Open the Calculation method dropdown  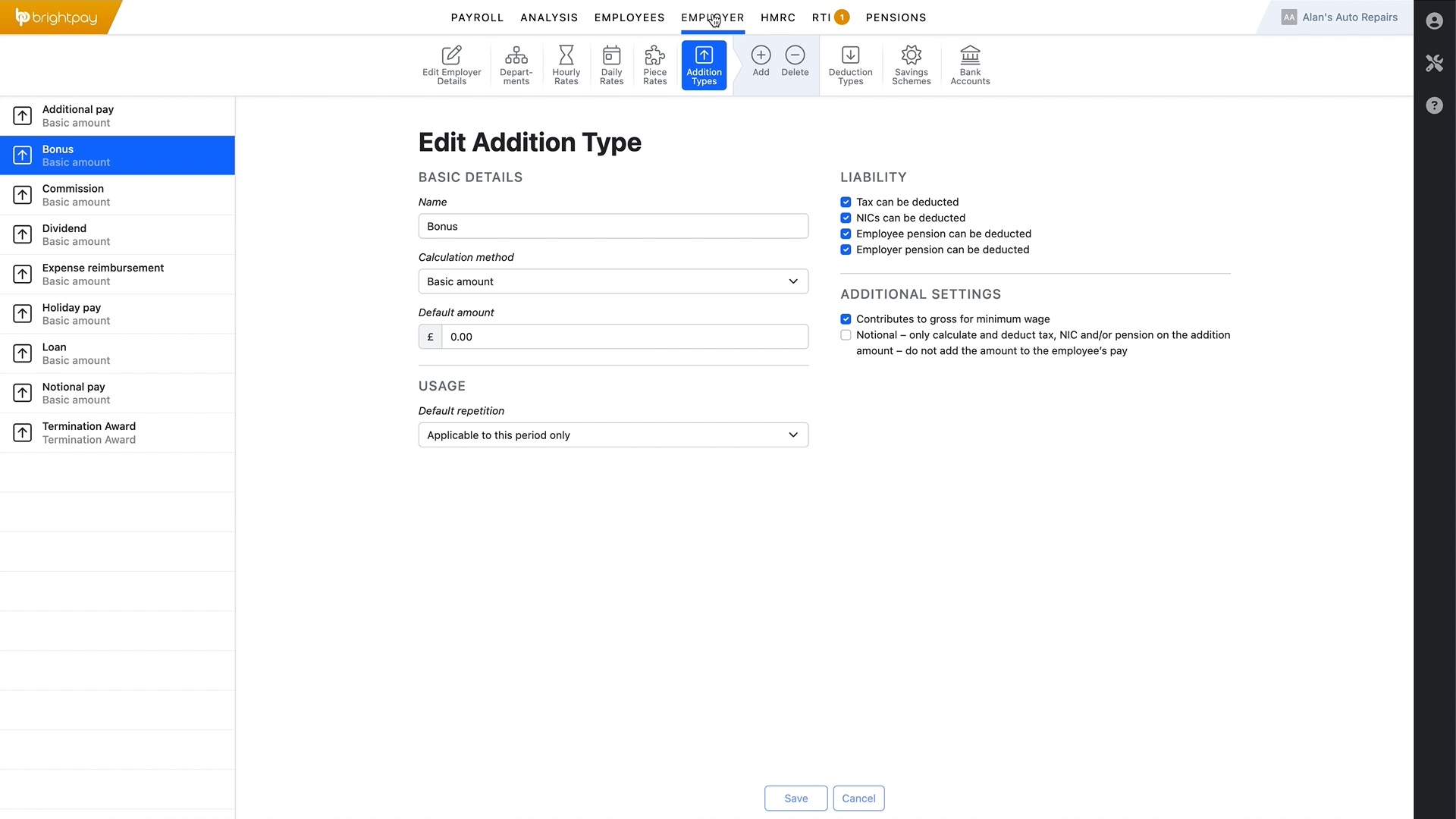pyautogui.click(x=613, y=281)
